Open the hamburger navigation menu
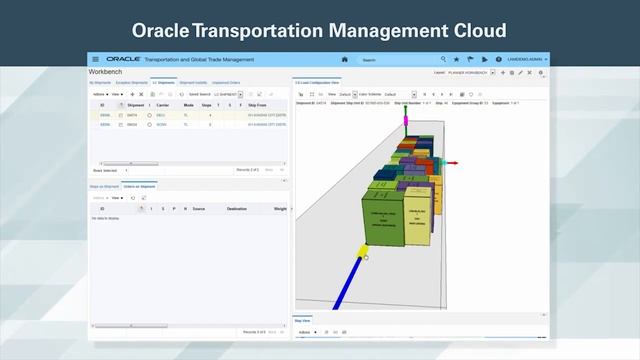Image resolution: width=640 pixels, height=360 pixels. [x=96, y=60]
